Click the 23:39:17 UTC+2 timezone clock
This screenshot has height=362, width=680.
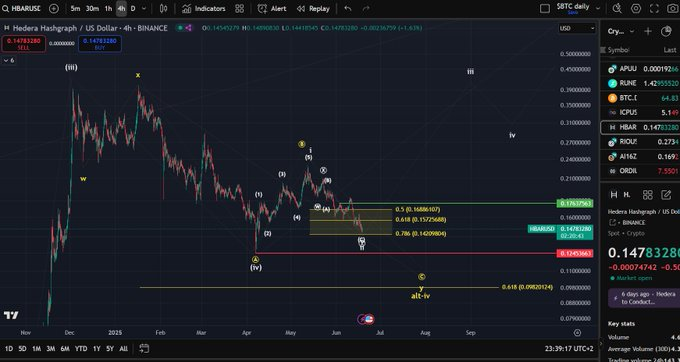[569, 349]
